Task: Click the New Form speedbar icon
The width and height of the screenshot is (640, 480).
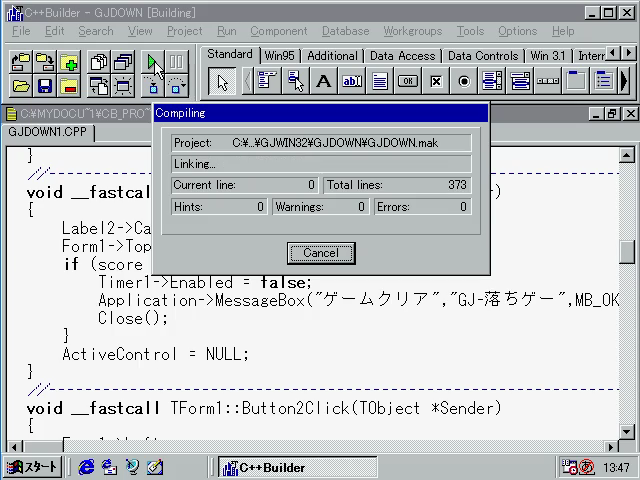Action: (x=123, y=86)
